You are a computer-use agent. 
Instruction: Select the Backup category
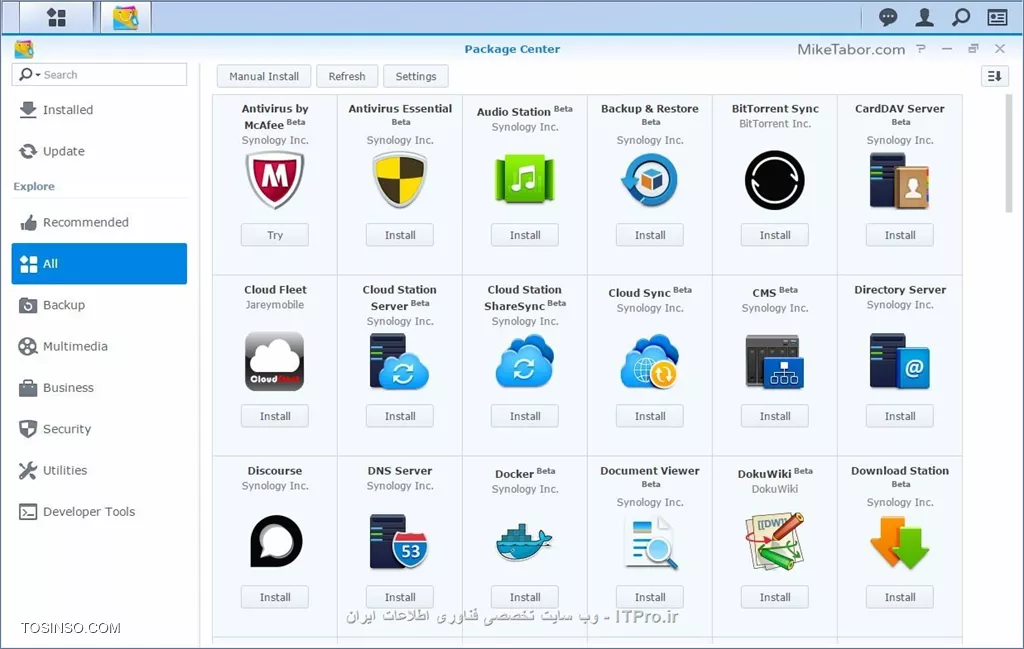point(99,305)
